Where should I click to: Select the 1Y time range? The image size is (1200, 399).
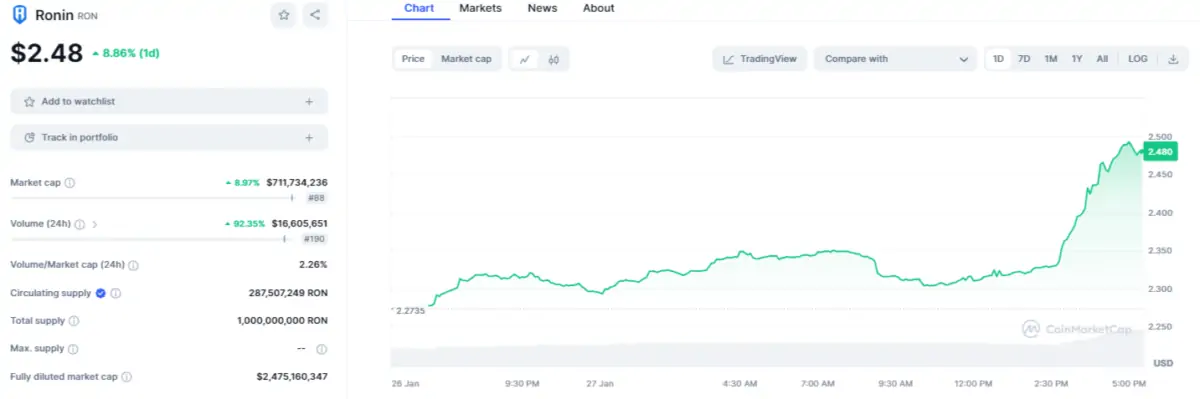click(1077, 59)
